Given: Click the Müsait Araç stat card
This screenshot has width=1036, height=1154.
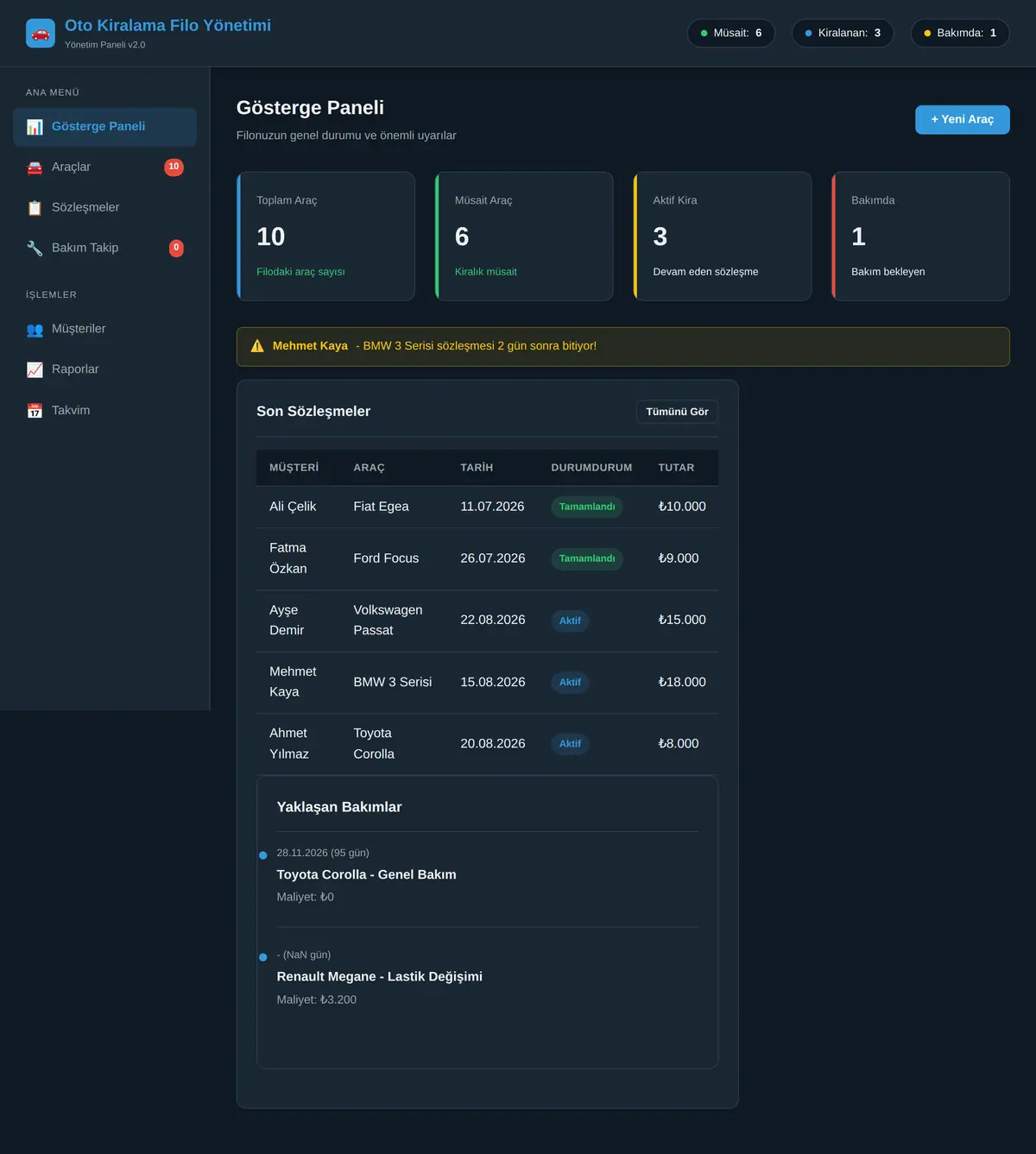Looking at the screenshot, I should 524,236.
